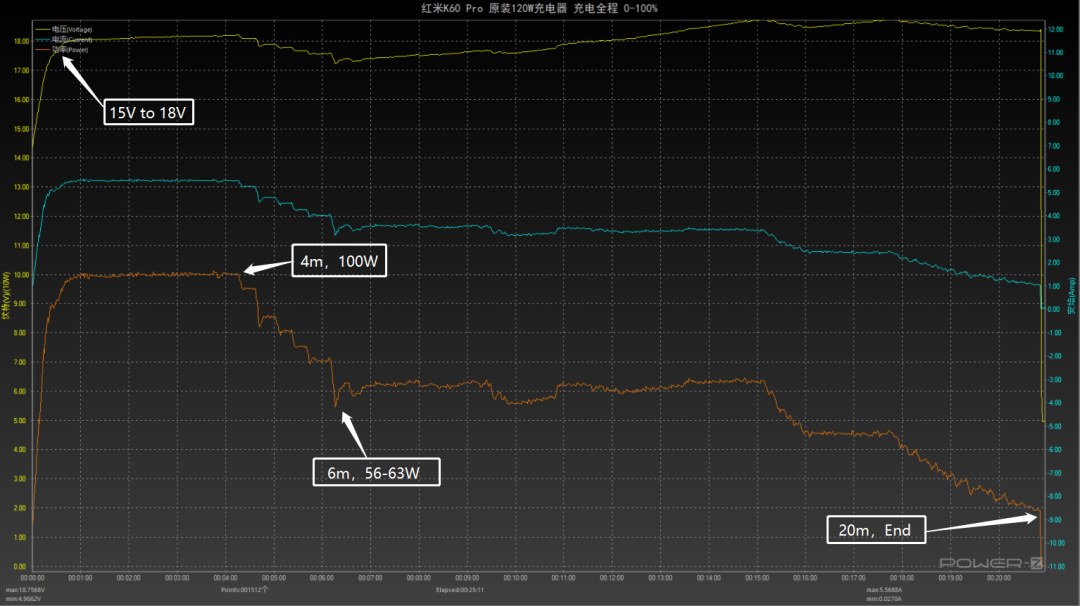Click the chart title mentioning 120W charger
This screenshot has width=1080, height=606.
(x=539, y=8)
